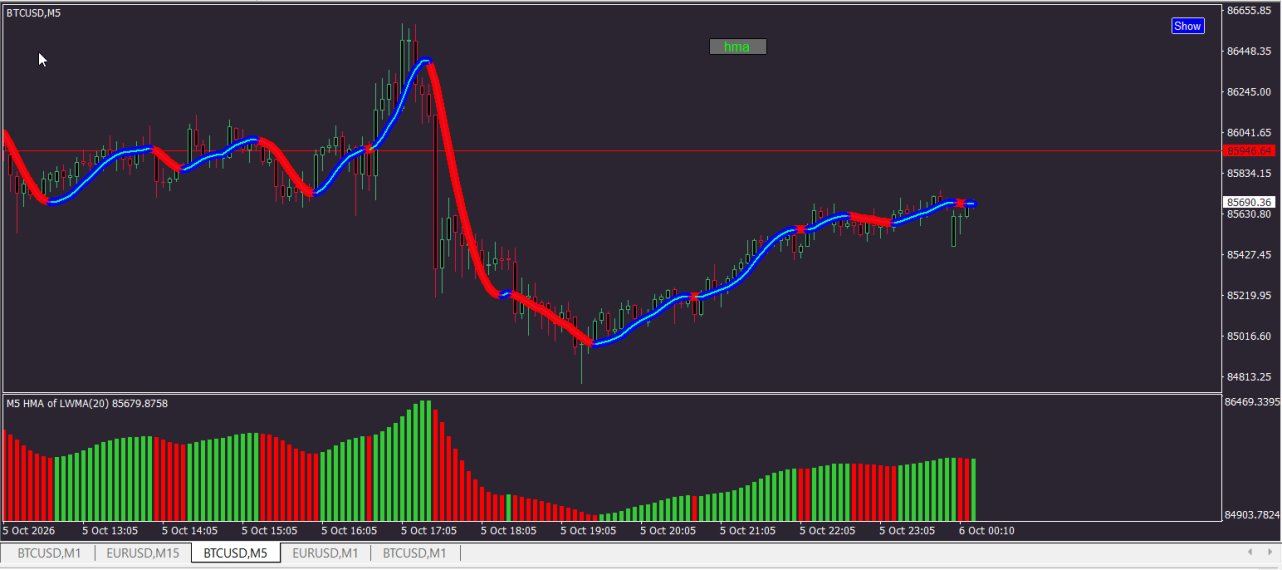The width and height of the screenshot is (1282, 570).
Task: Click the 5 Oct 19:05 time label
Action: (x=588, y=531)
